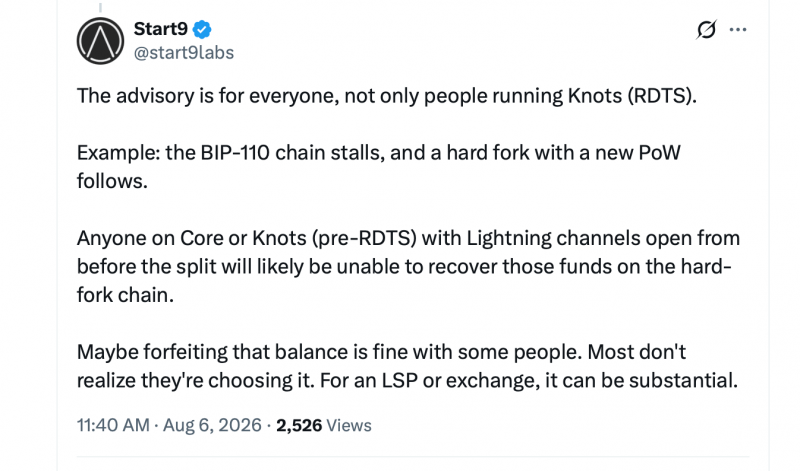Click the 2,526 view count number
Image resolution: width=800 pixels, height=471 pixels.
(299, 425)
